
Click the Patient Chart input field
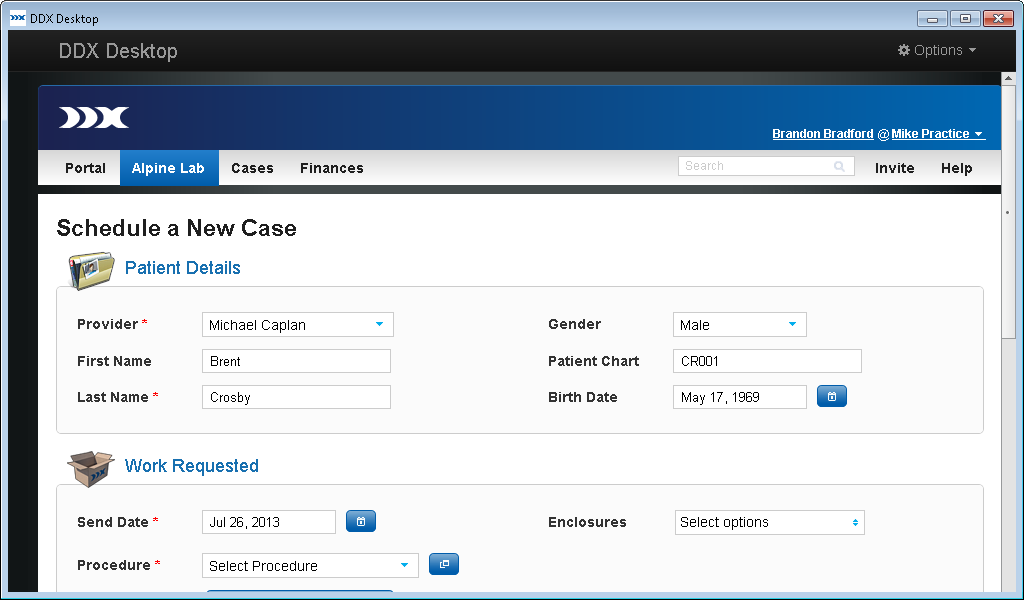tap(766, 361)
